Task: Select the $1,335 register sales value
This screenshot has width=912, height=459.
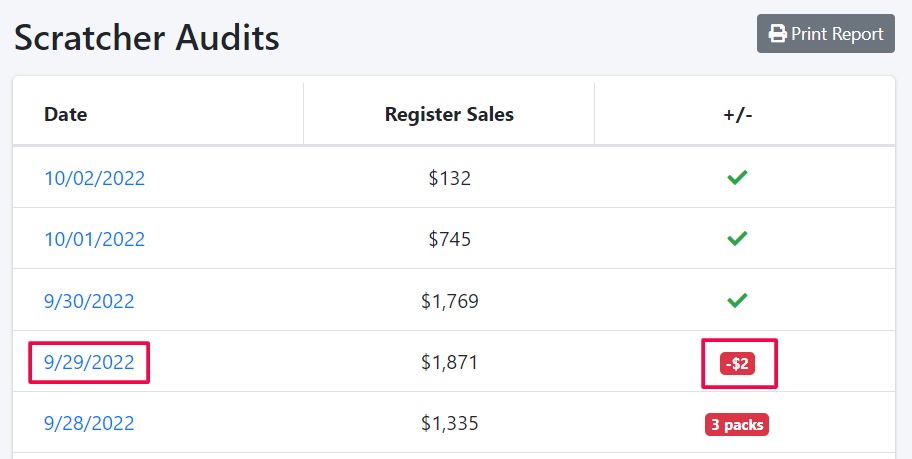Action: pos(450,423)
